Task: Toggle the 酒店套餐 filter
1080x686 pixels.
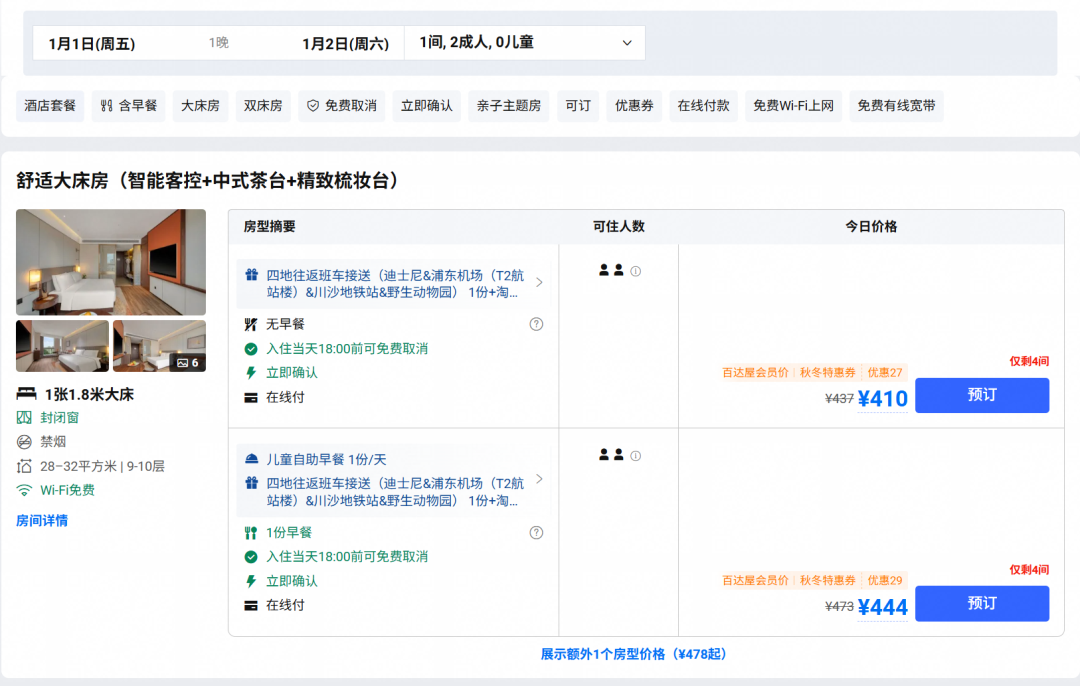Action: (x=50, y=106)
